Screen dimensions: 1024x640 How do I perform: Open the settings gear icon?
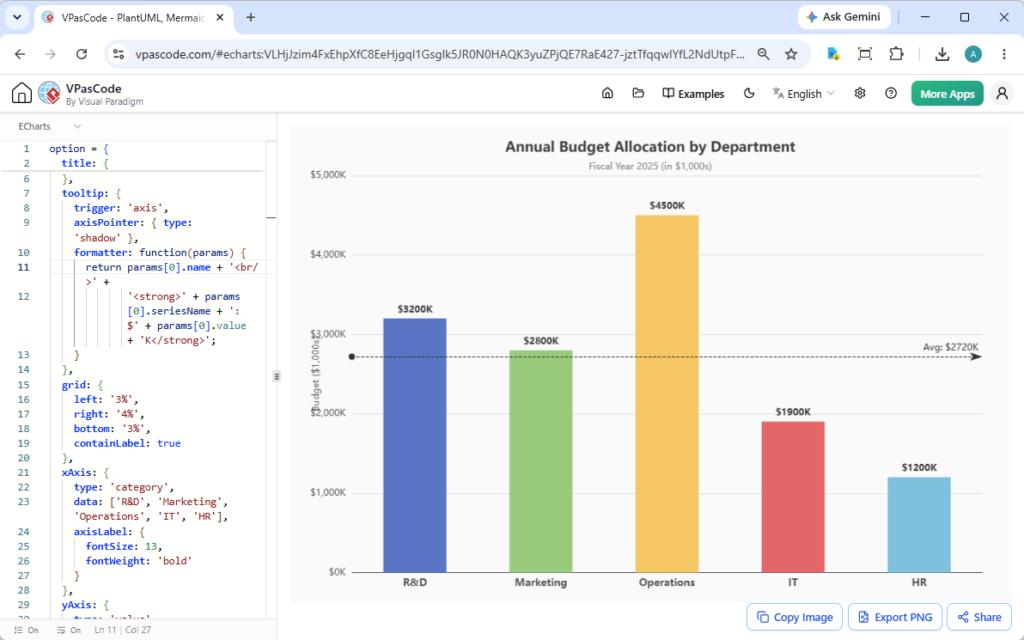pos(860,93)
